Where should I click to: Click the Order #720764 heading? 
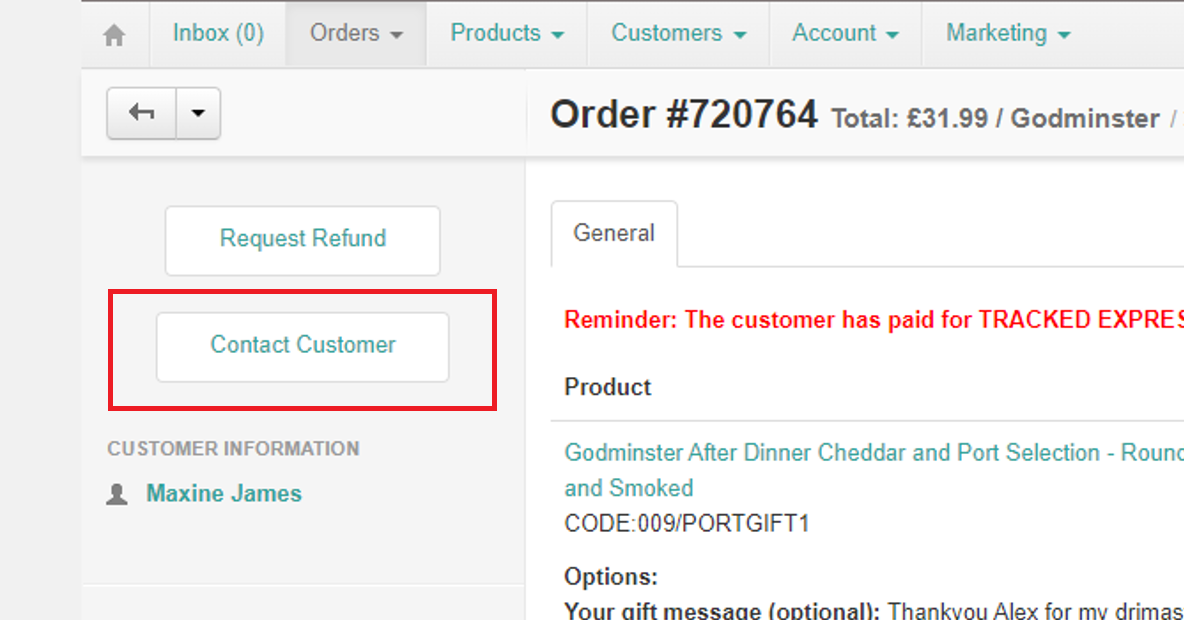click(x=684, y=116)
